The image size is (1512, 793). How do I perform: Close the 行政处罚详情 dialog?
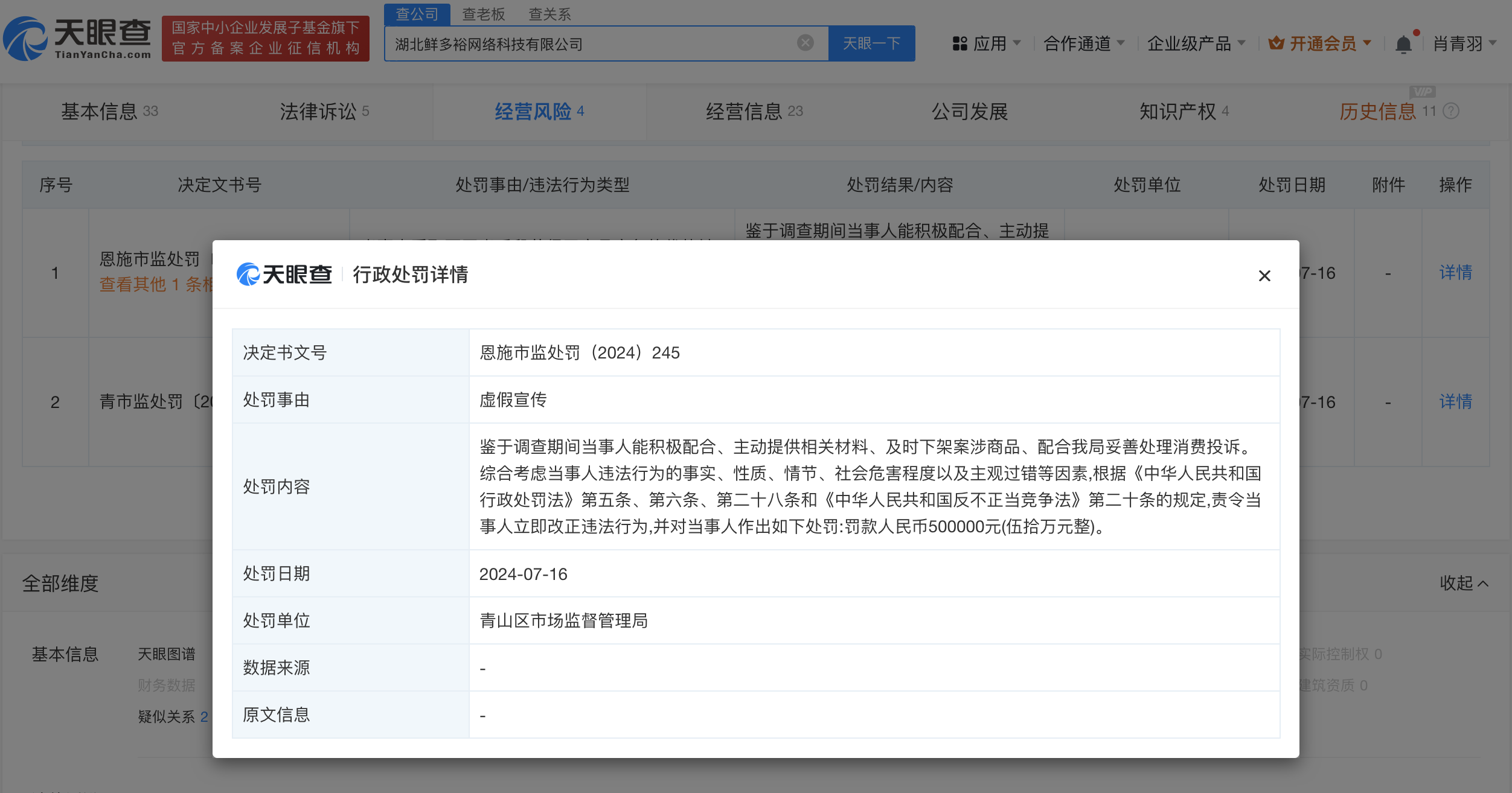[x=1264, y=276]
